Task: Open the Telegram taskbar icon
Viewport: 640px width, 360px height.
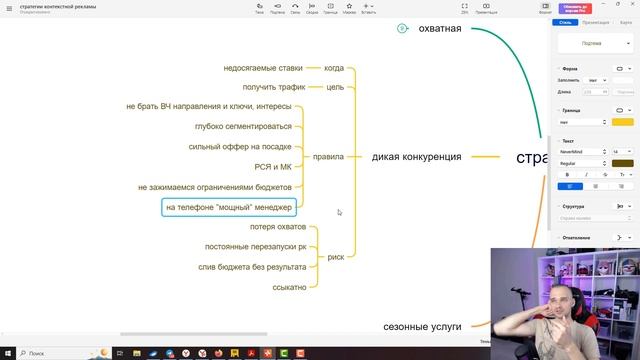Action: click(x=170, y=353)
